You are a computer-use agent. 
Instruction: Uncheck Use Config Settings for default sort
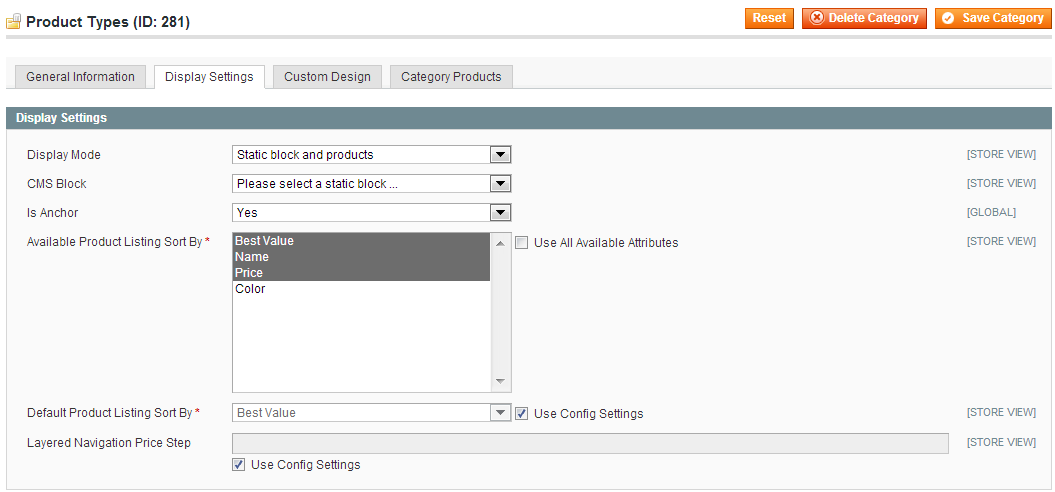click(x=522, y=414)
